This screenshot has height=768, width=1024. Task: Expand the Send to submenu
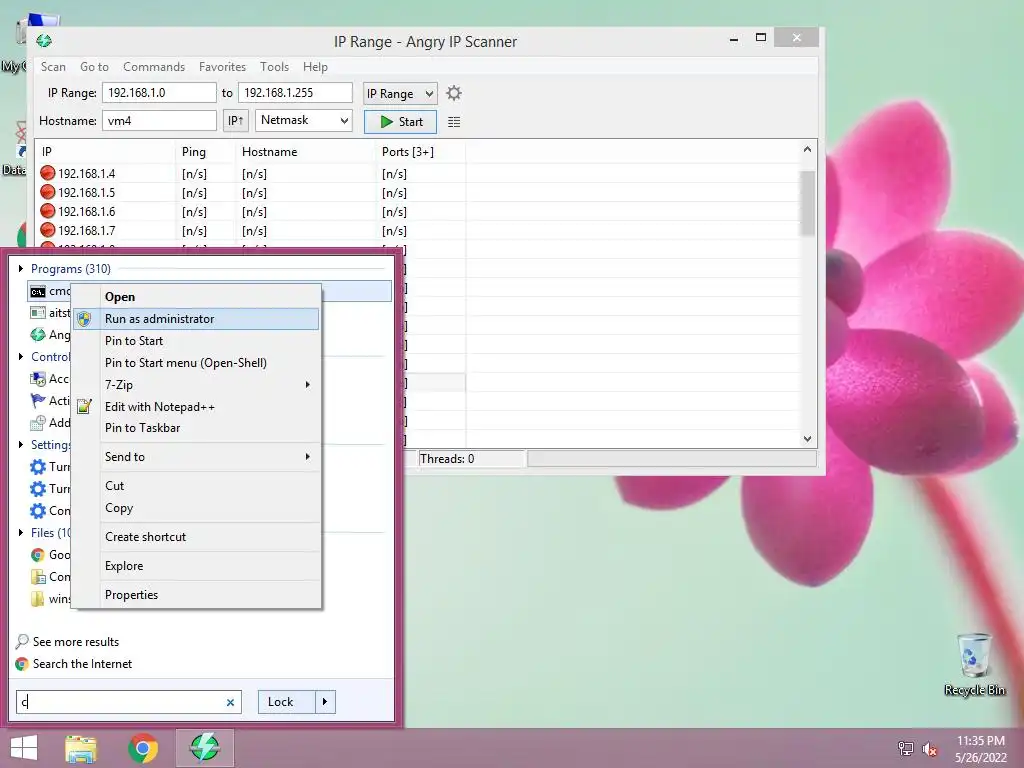point(308,456)
